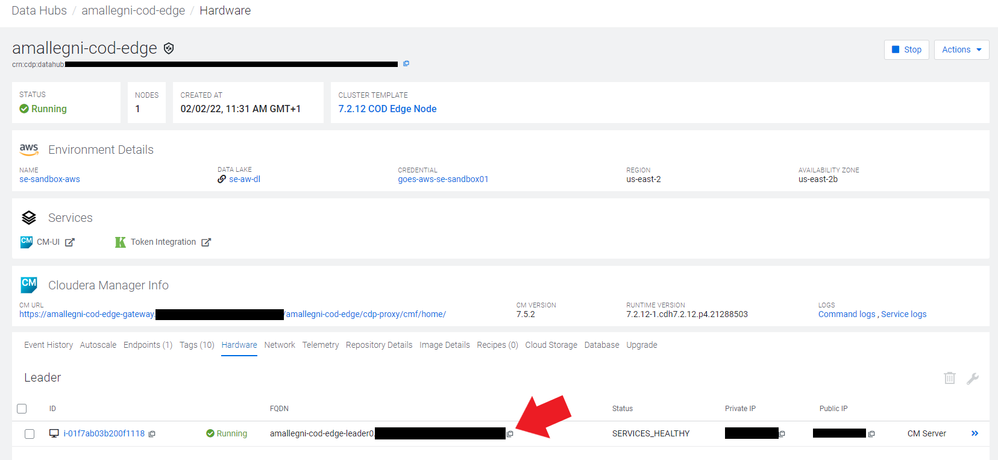This screenshot has height=460, width=998.
Task: Open the Repository Details tab
Action: tap(379, 345)
